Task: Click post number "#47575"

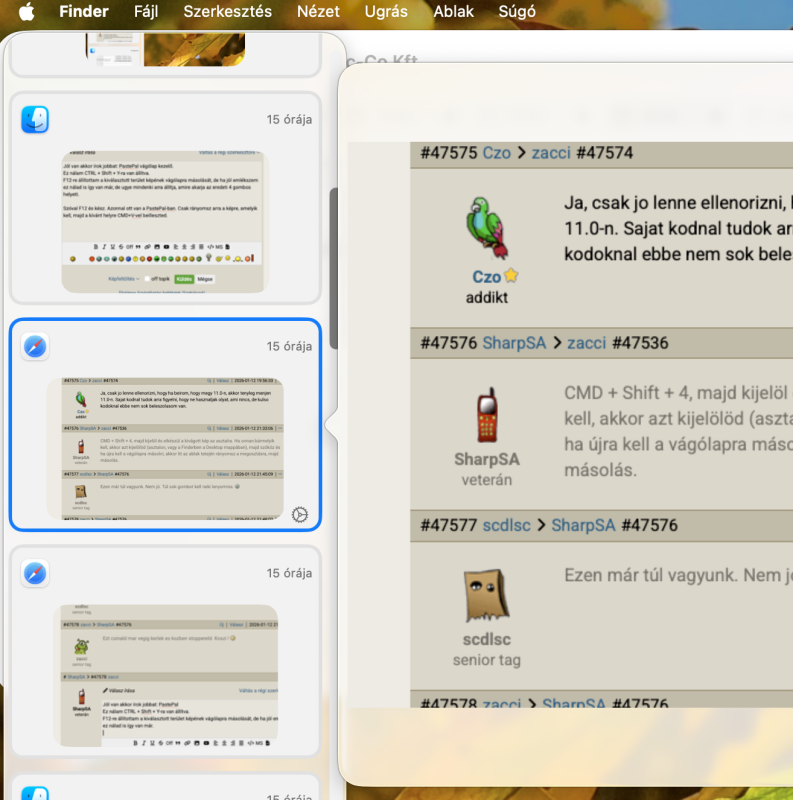Action: tap(449, 153)
